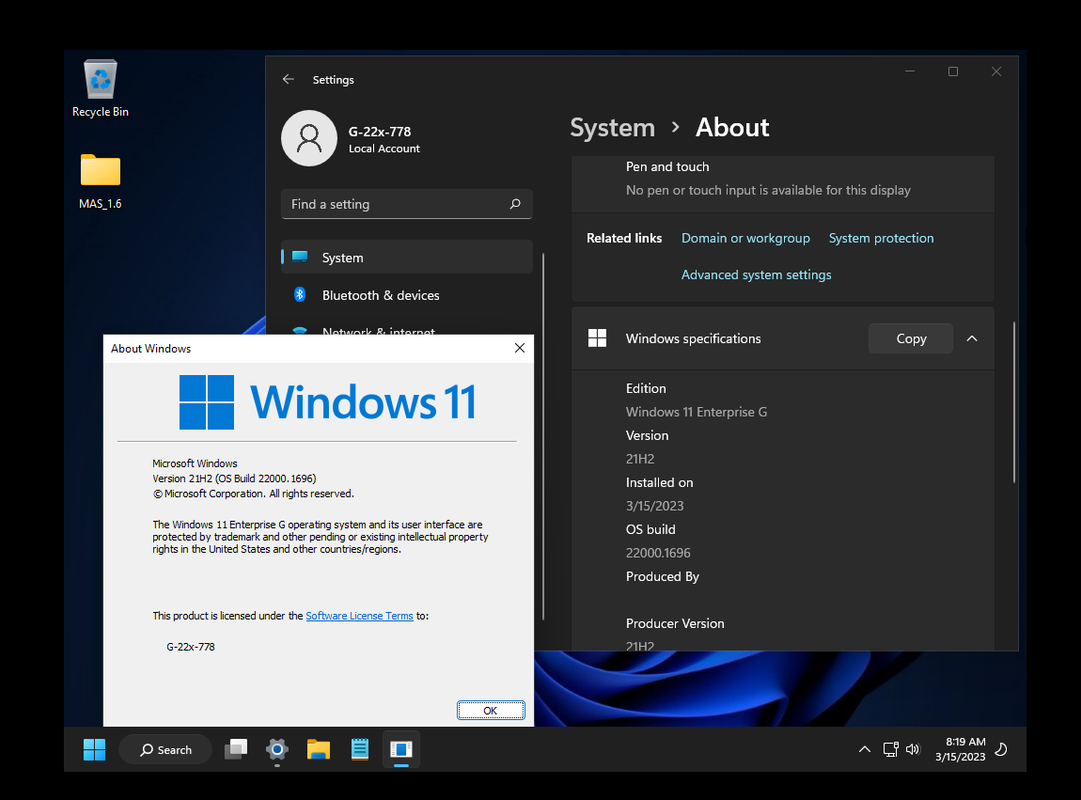The width and height of the screenshot is (1081, 800).
Task: Open System protection link
Action: (881, 238)
